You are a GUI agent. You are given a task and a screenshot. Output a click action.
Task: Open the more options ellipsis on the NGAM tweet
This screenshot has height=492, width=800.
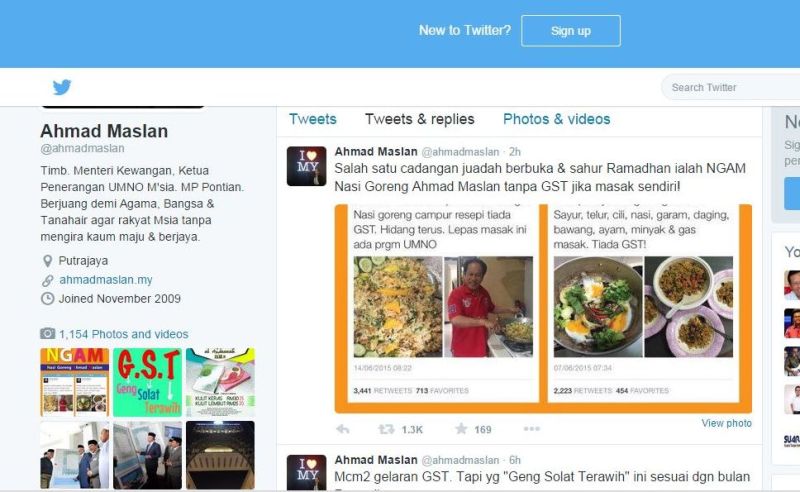click(x=532, y=429)
